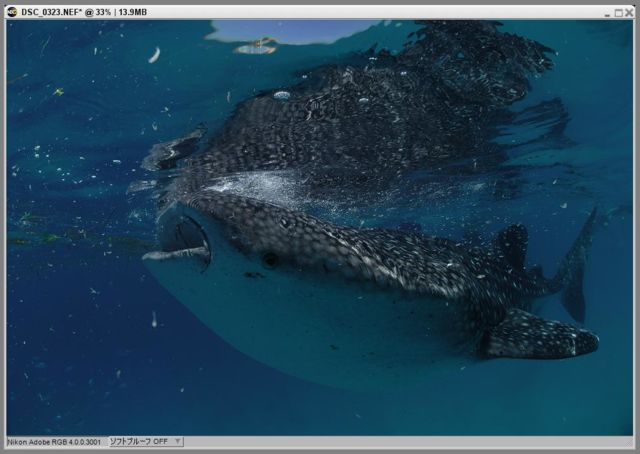The image size is (640, 454).
Task: Minimize the DSC_0323.NEF image window
Action: pos(607,11)
